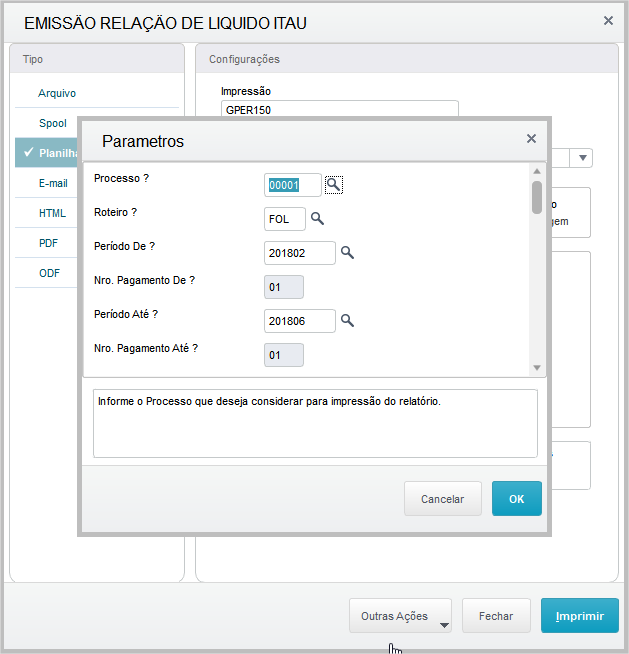Click the Nro. Pagamento Até field
This screenshot has height=654, width=629.
pos(284,355)
